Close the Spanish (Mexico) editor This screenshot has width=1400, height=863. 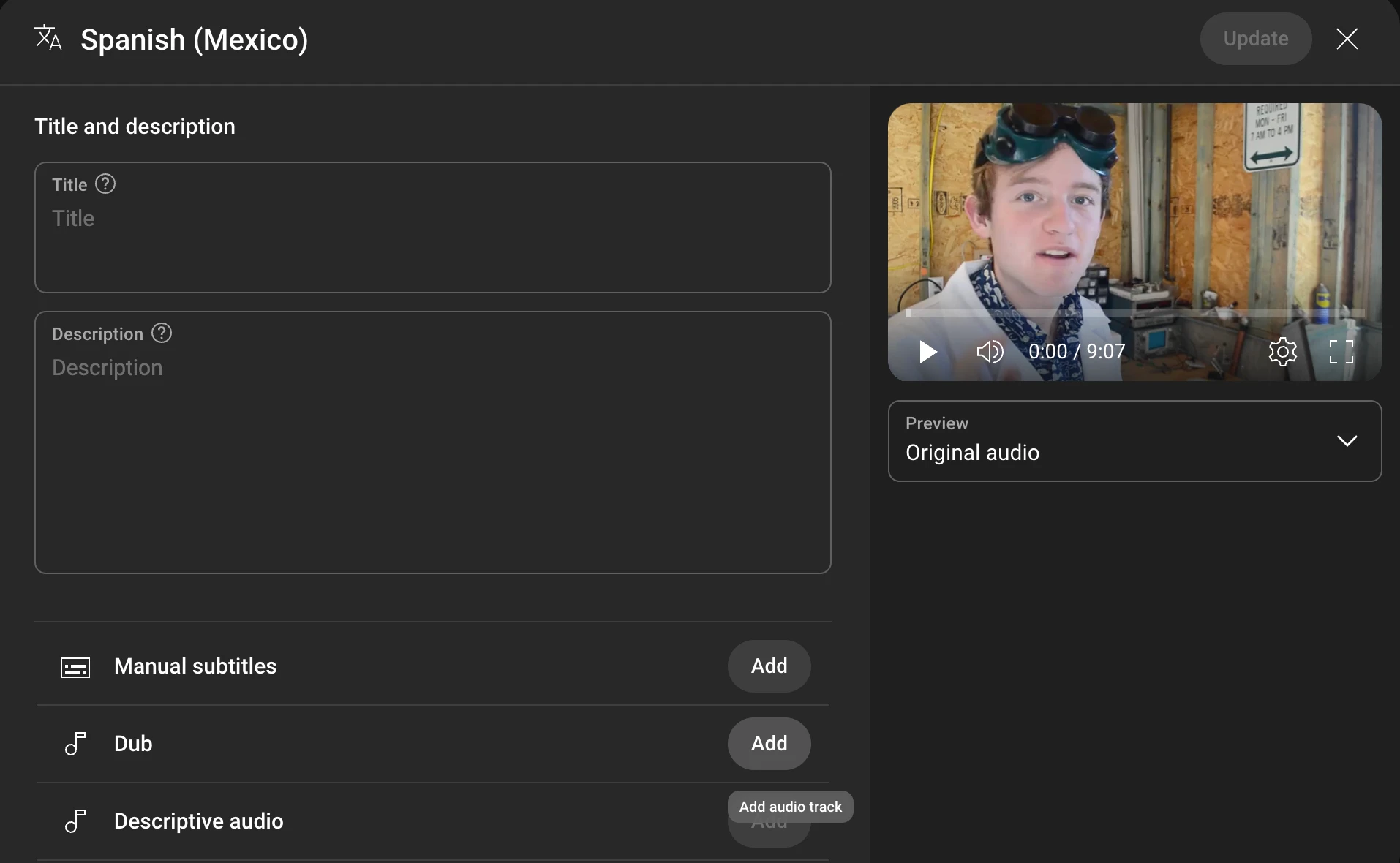(x=1347, y=39)
